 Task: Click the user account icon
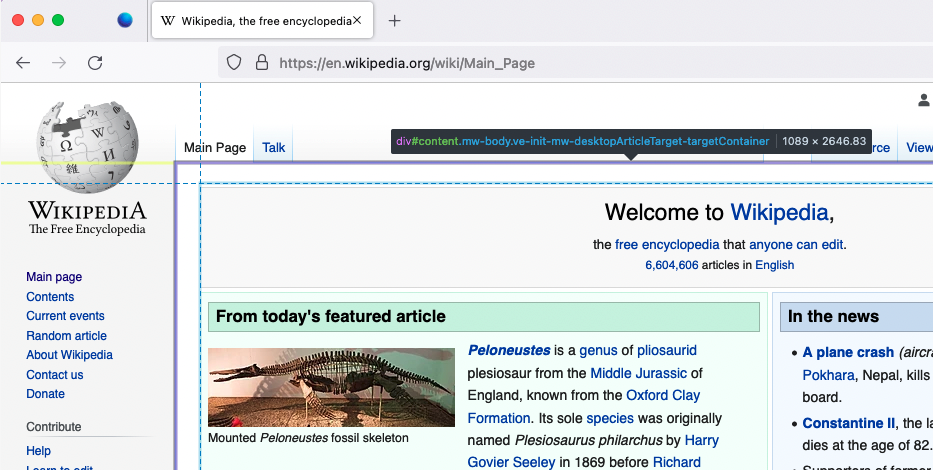tap(924, 100)
